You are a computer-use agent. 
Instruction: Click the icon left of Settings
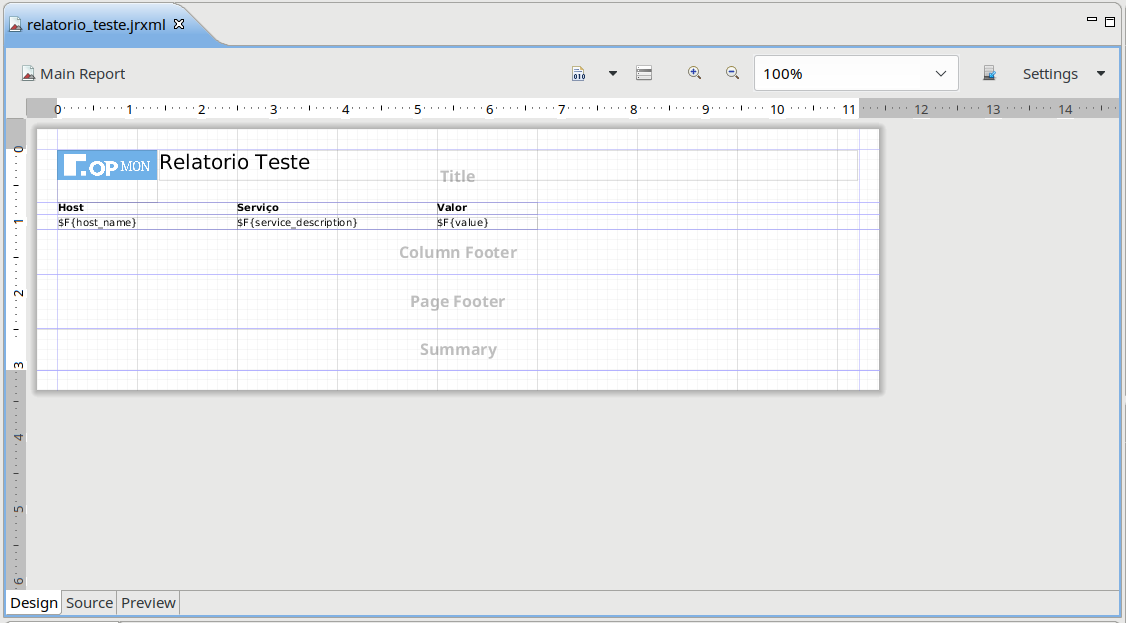(989, 74)
